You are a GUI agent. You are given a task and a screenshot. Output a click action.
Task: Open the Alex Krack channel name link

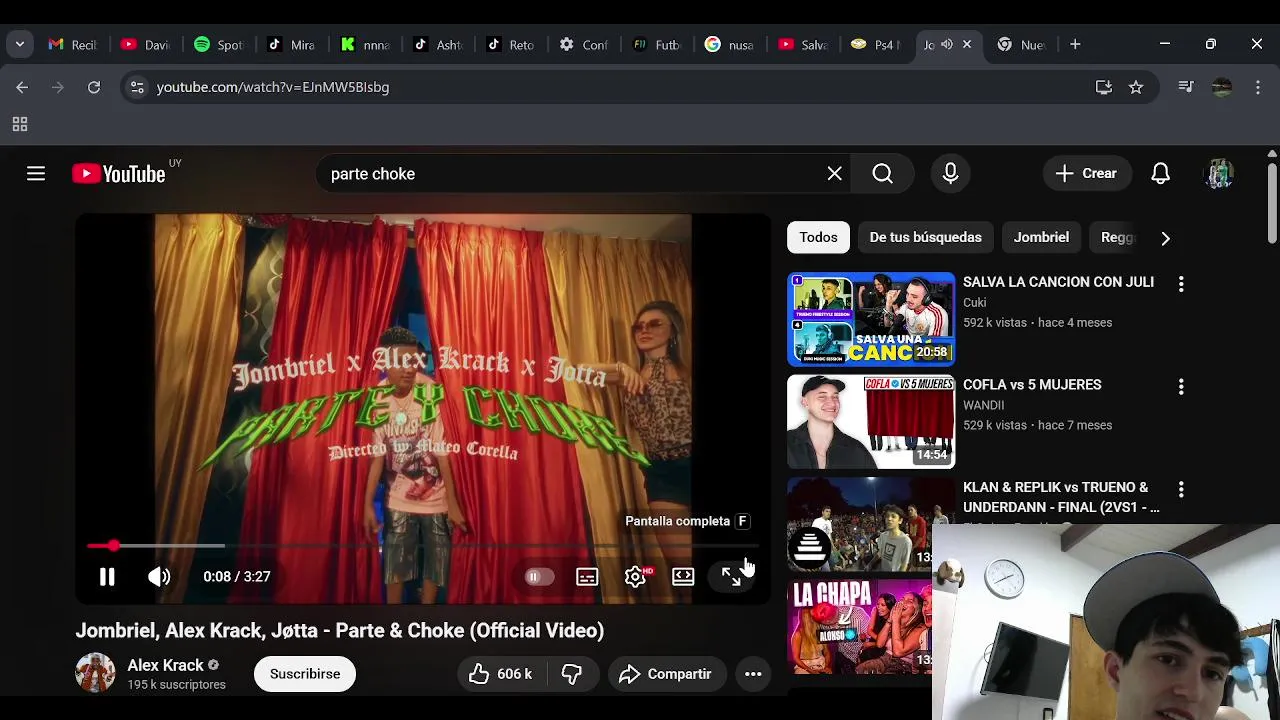tap(165, 665)
